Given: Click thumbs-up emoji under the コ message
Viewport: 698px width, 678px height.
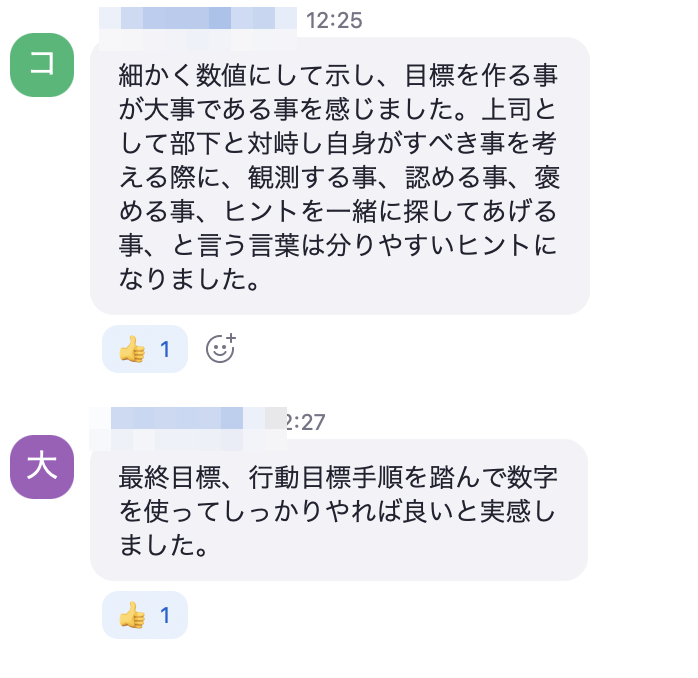Looking at the screenshot, I should click(x=132, y=349).
